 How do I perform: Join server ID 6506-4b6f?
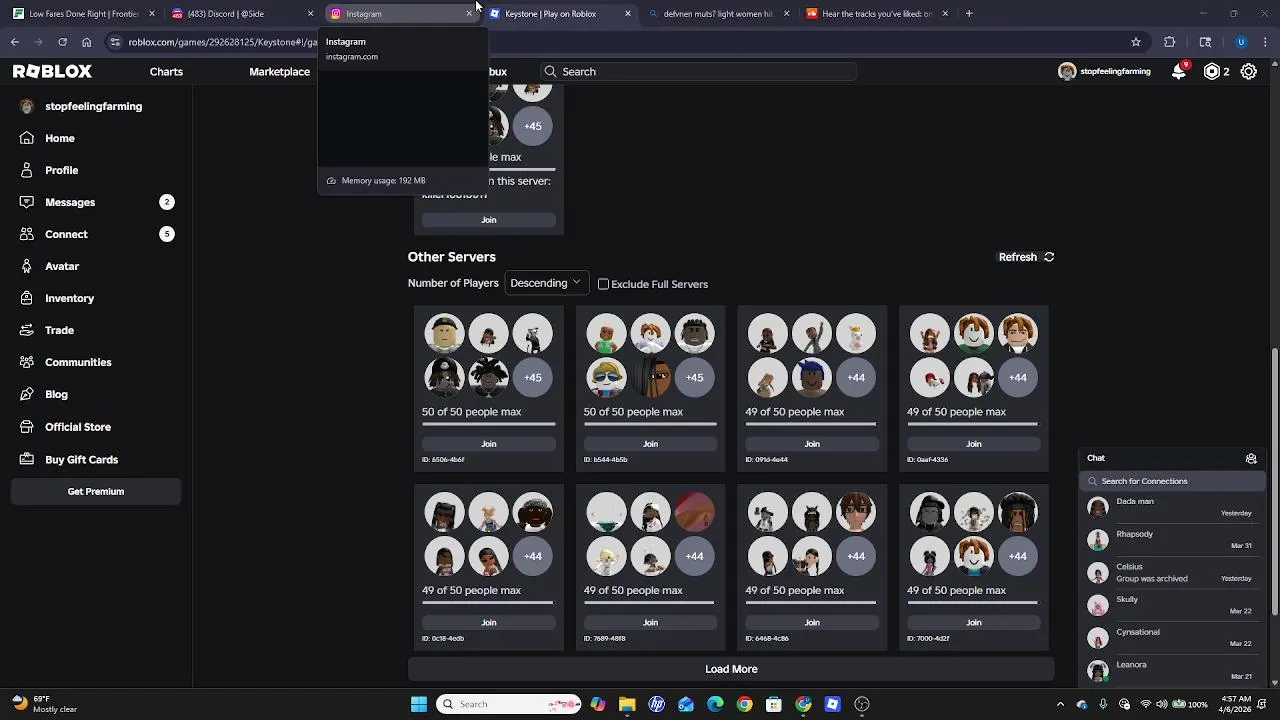(x=489, y=444)
